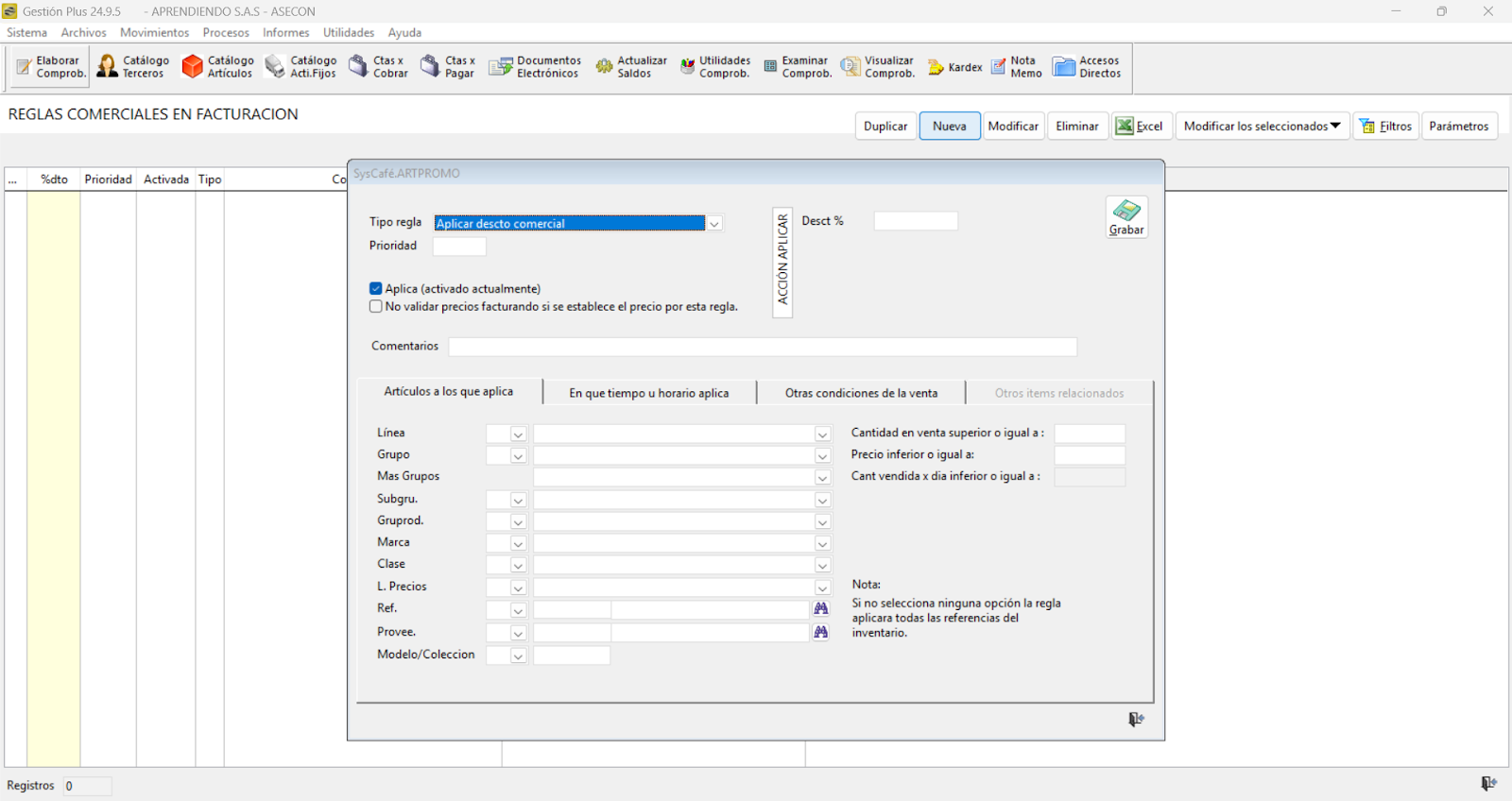Click the exit door icon in dialog
The image size is (1512, 801).
[x=1136, y=720]
